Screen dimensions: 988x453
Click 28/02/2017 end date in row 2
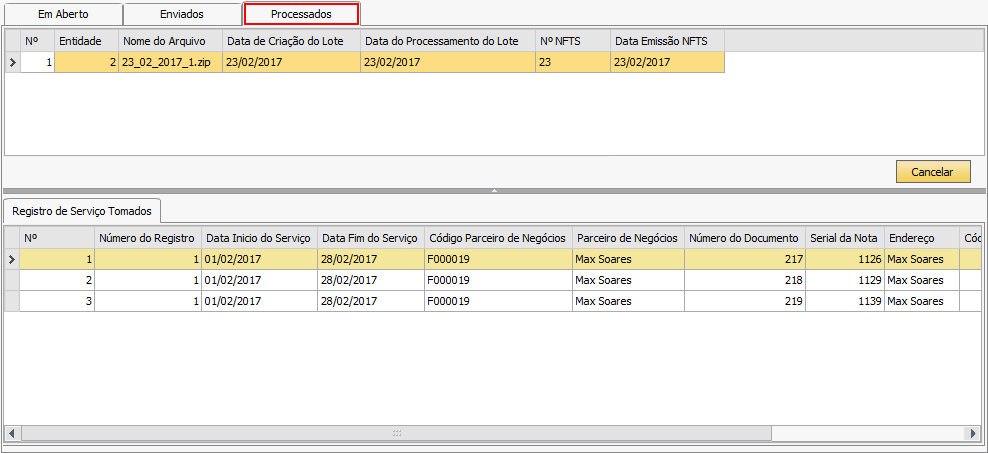(x=370, y=280)
